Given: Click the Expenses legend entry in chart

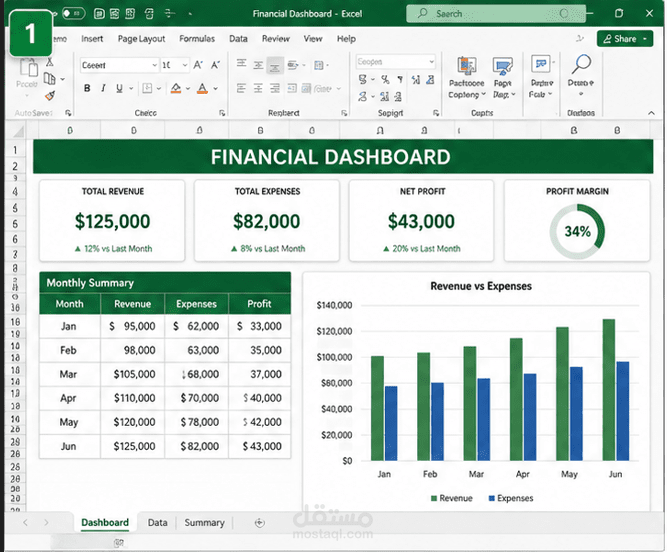Looking at the screenshot, I should (x=510, y=498).
